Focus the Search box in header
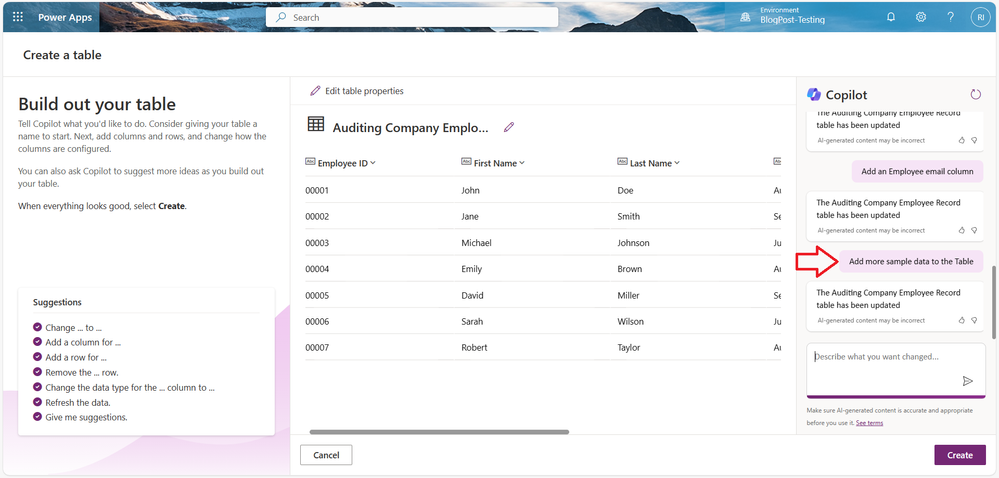Viewport: 999px width, 478px height. [412, 17]
